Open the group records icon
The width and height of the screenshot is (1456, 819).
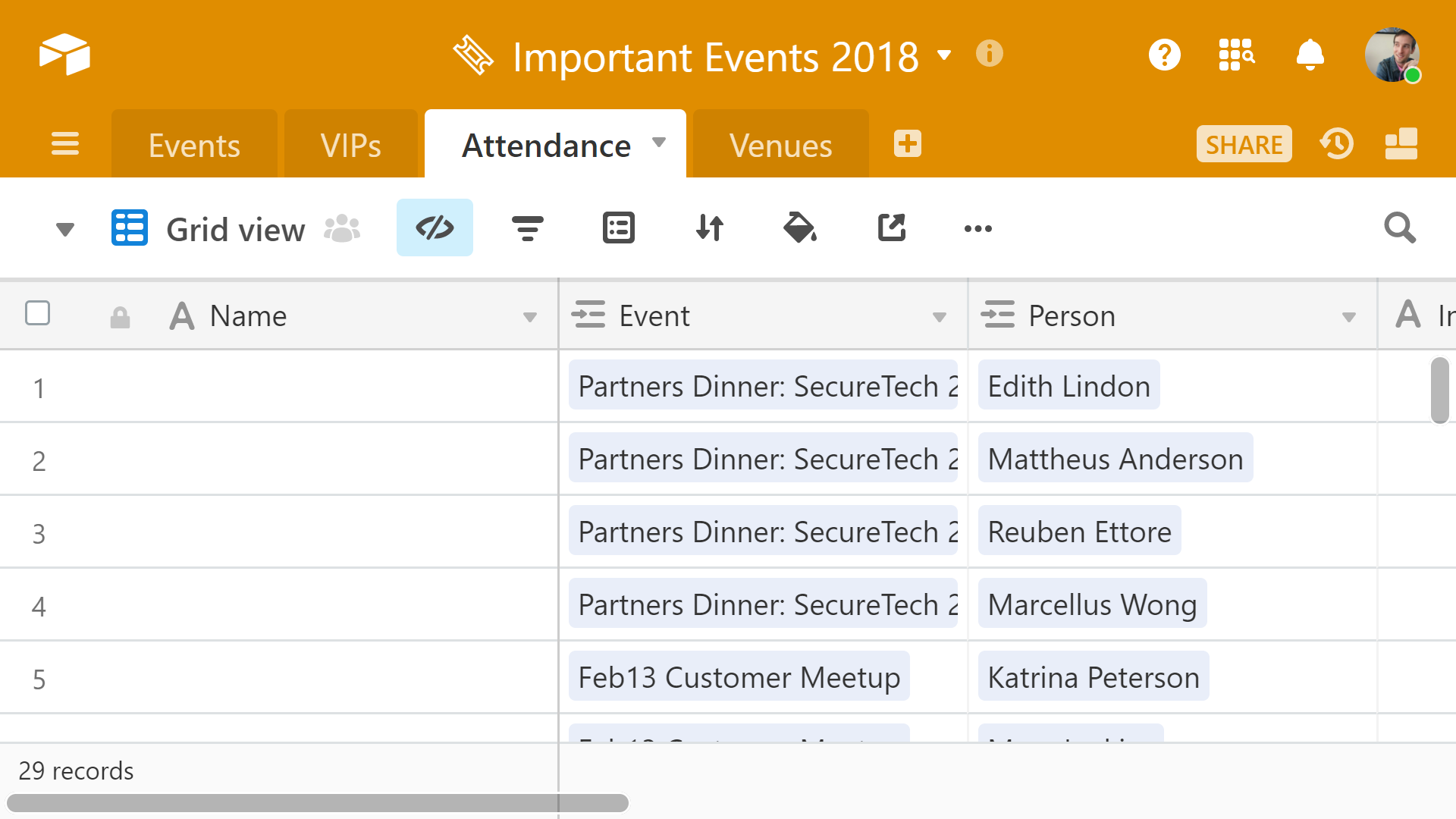[x=618, y=227]
